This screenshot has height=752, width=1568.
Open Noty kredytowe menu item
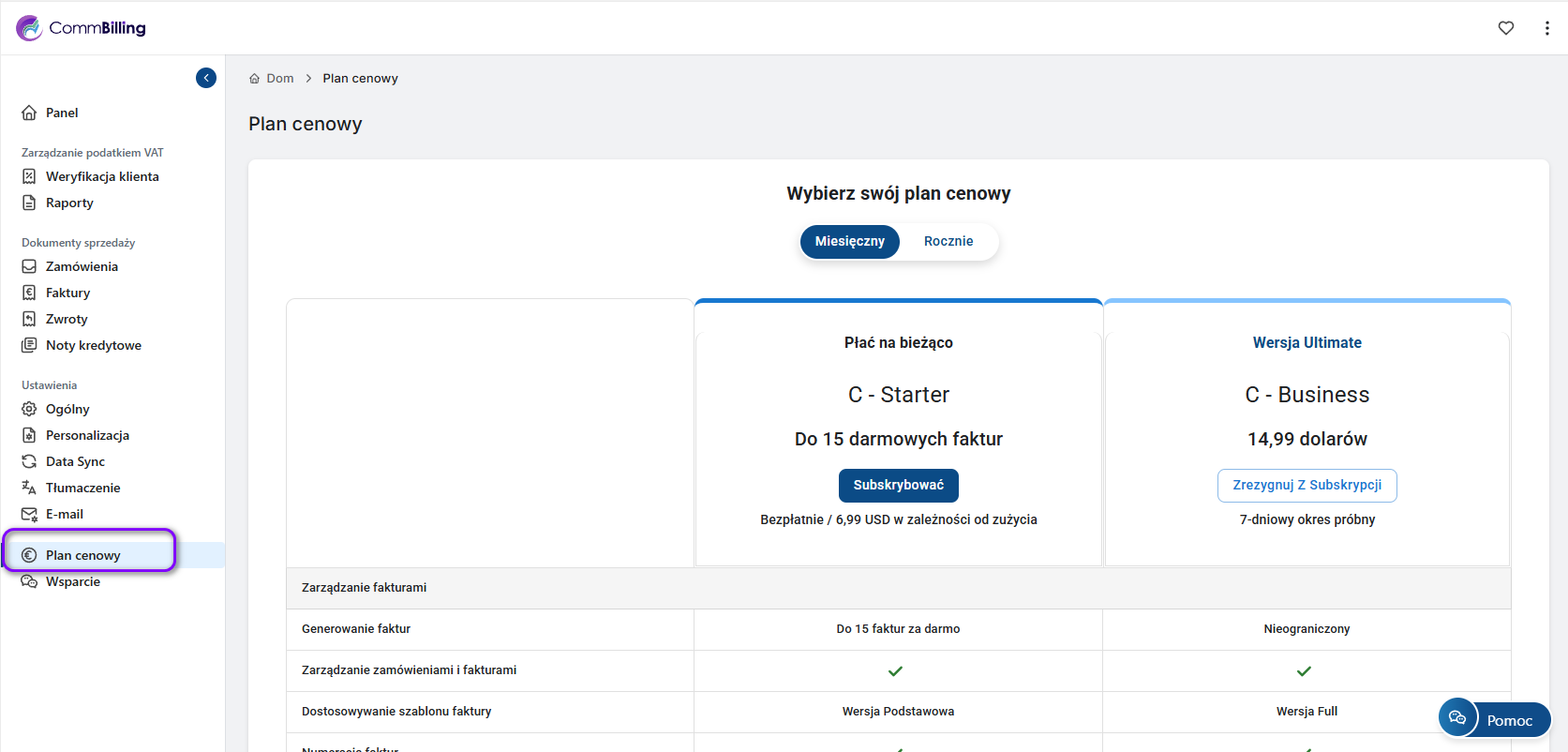[x=93, y=345]
